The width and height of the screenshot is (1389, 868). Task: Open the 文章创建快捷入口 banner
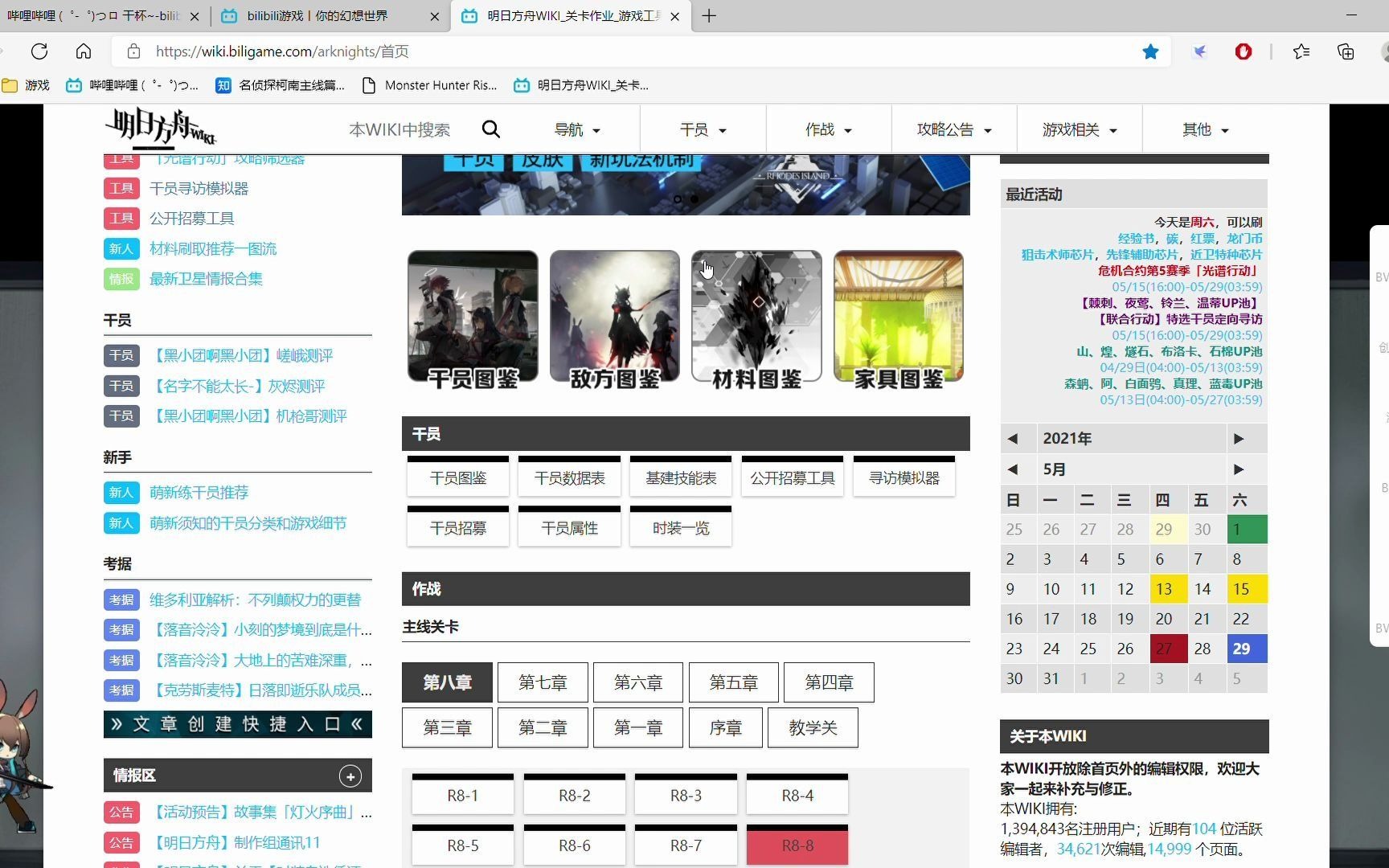click(238, 724)
